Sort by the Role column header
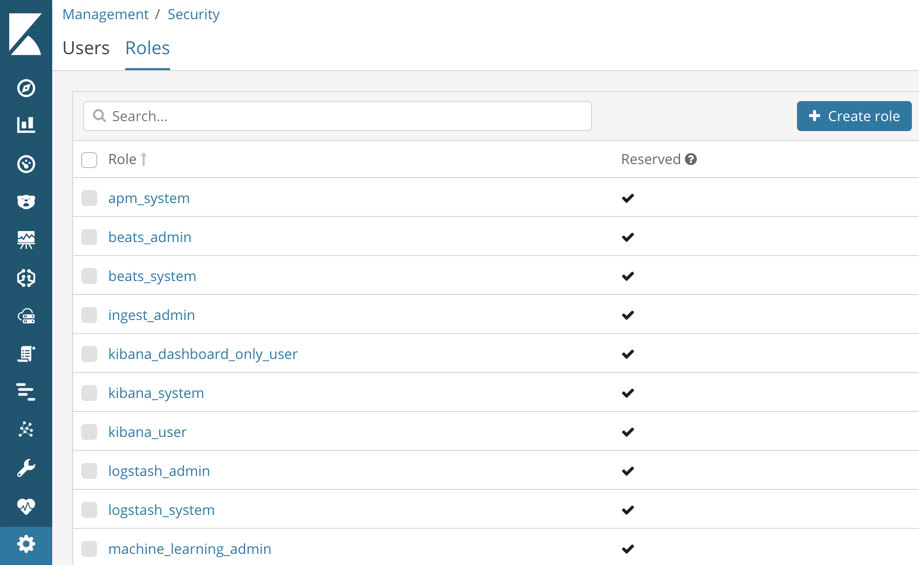 (x=122, y=159)
